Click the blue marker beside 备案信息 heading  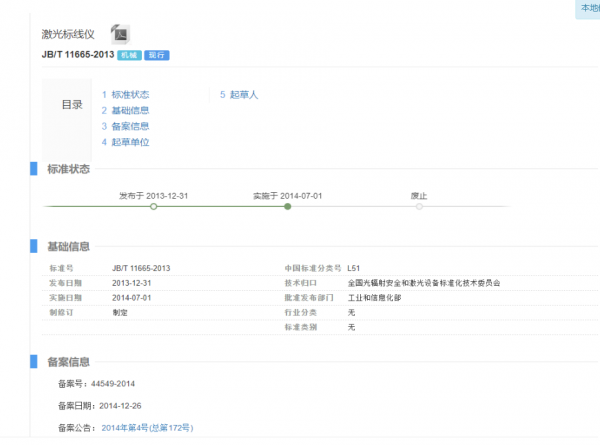[34, 361]
